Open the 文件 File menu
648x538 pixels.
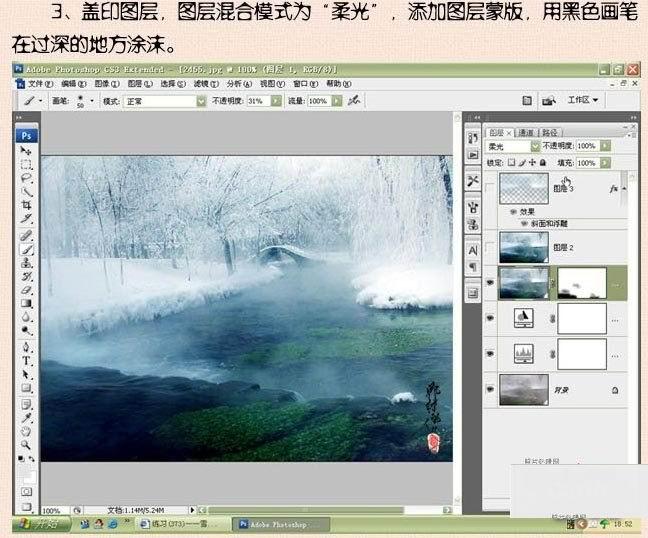click(40, 84)
